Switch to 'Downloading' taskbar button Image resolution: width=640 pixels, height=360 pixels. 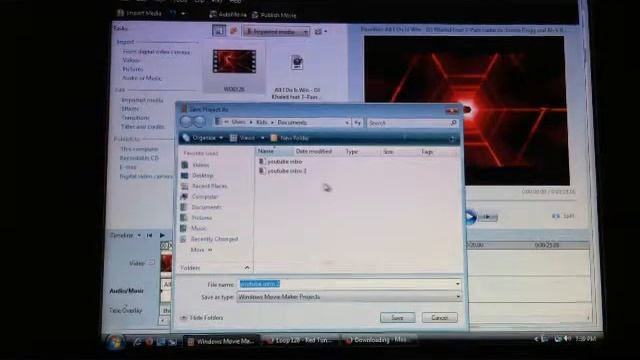coord(379,340)
